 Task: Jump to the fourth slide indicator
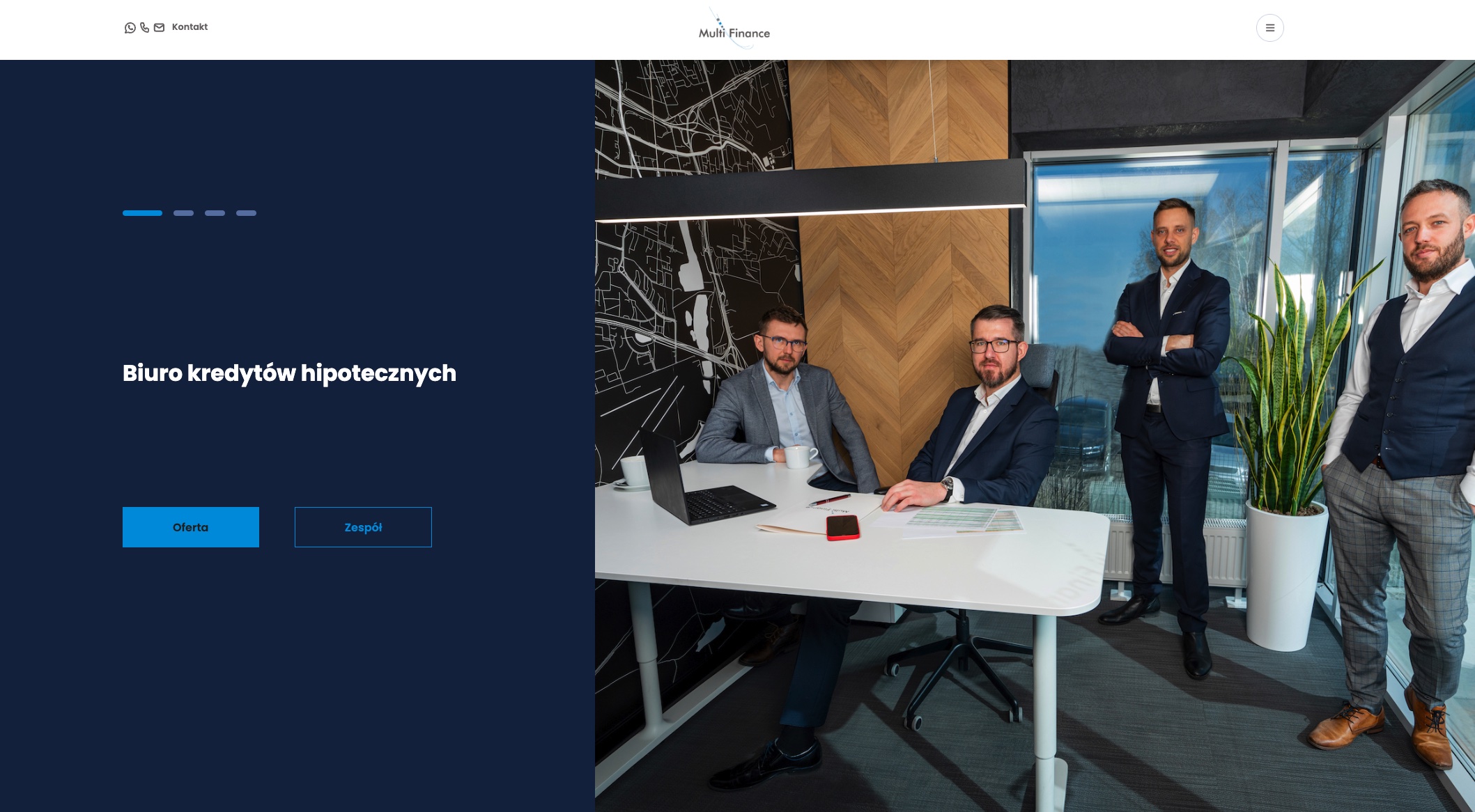246,213
